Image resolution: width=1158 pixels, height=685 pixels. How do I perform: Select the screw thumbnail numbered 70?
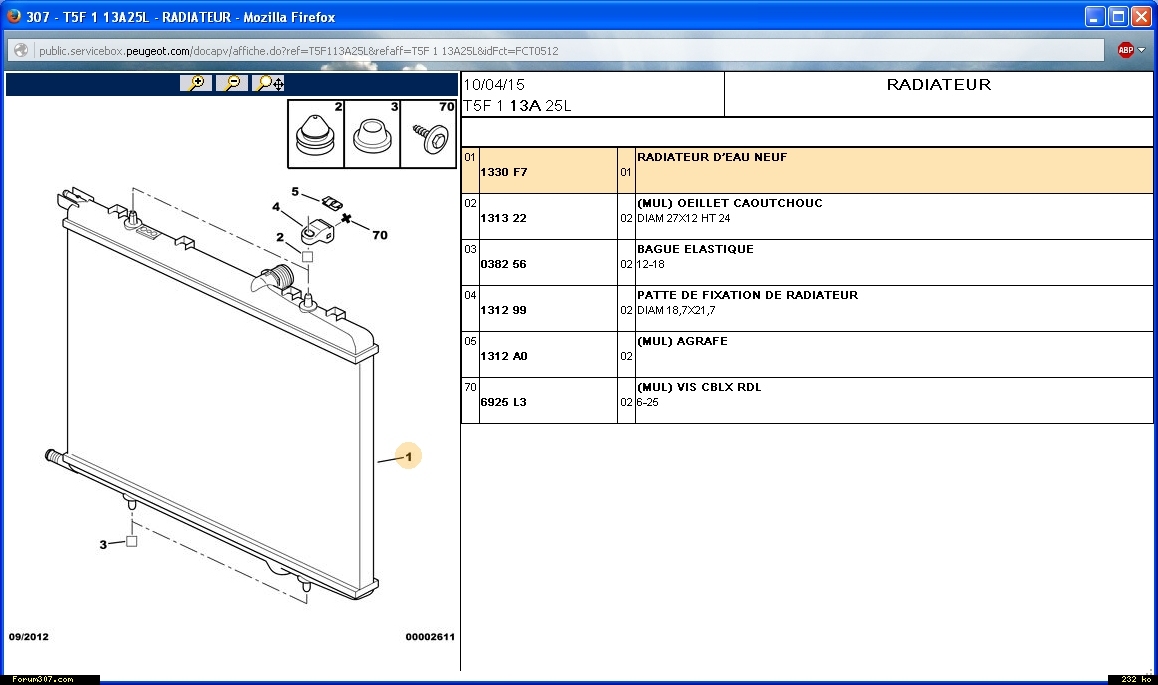pos(429,136)
